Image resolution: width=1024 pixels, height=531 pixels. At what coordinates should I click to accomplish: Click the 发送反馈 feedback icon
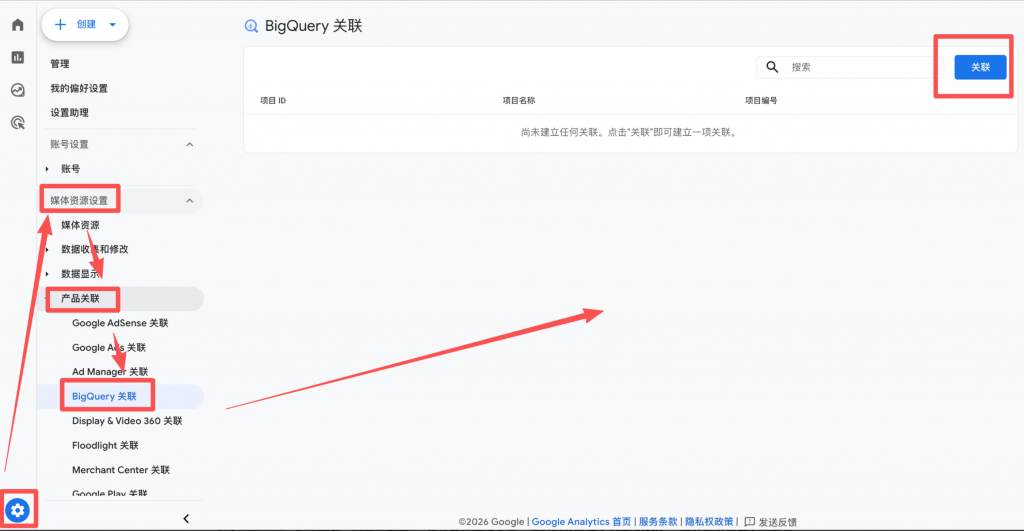[749, 522]
